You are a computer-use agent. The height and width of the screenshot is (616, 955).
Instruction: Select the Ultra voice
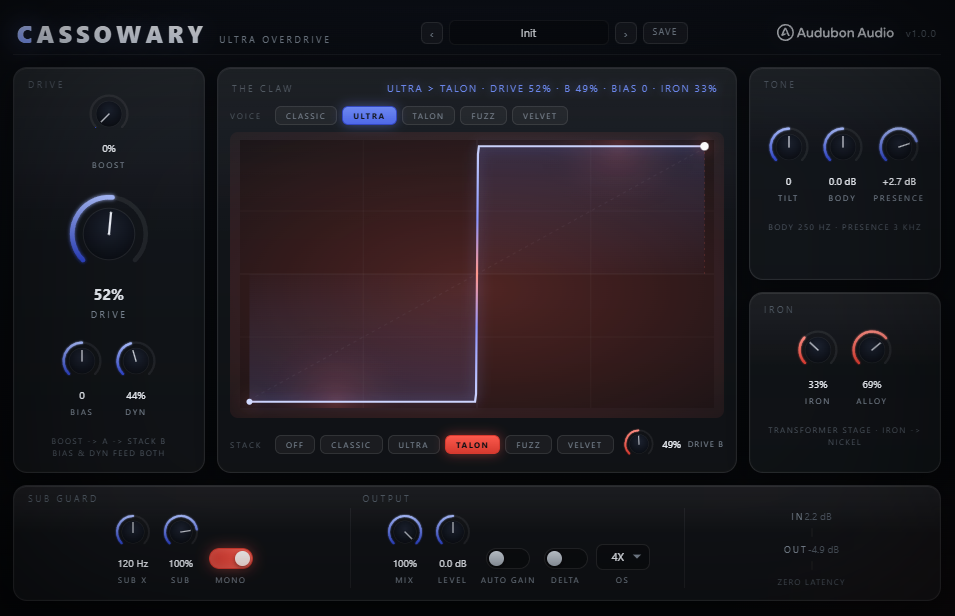pyautogui.click(x=369, y=116)
